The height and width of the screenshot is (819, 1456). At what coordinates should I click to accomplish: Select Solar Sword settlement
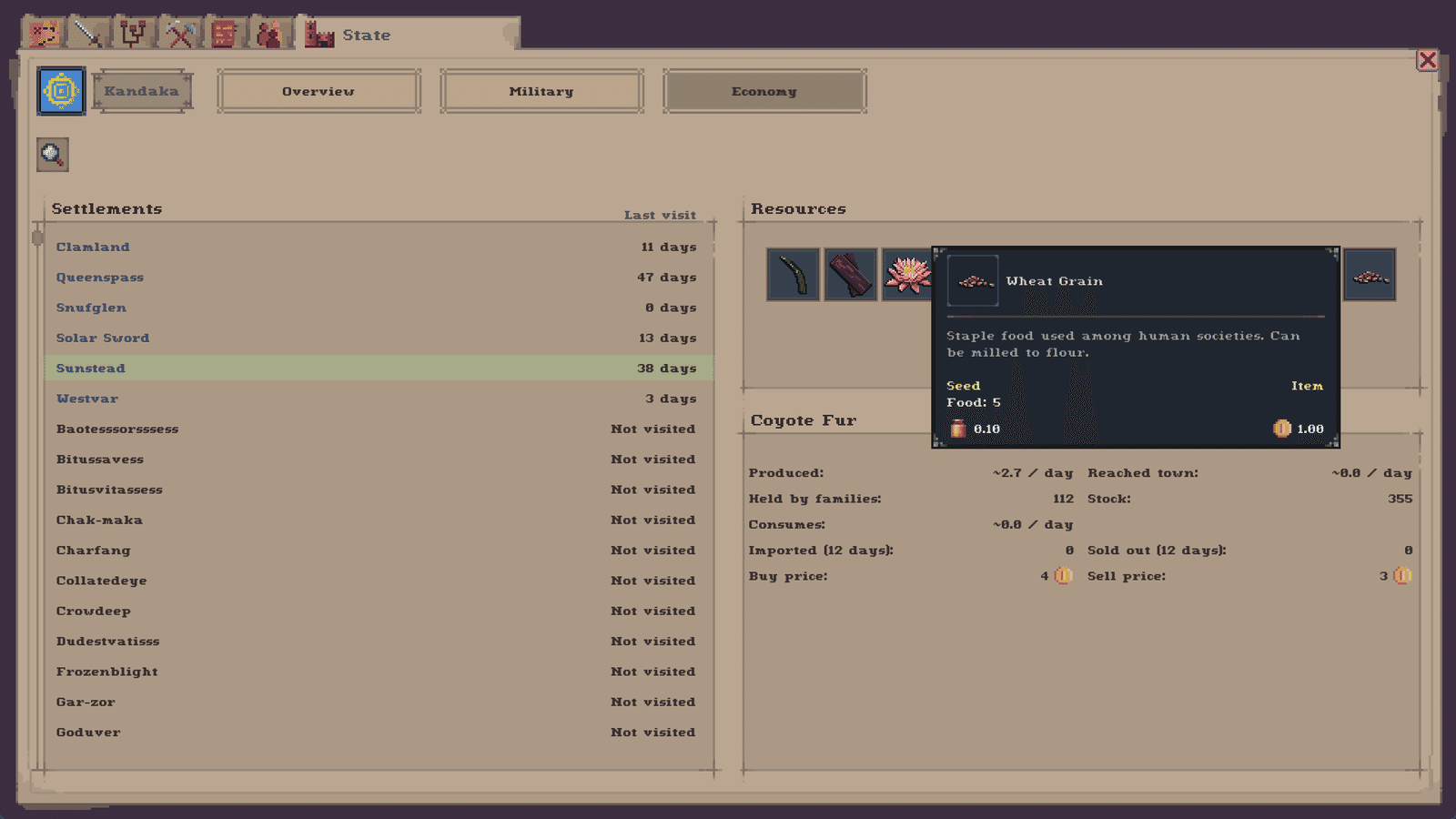coord(379,338)
